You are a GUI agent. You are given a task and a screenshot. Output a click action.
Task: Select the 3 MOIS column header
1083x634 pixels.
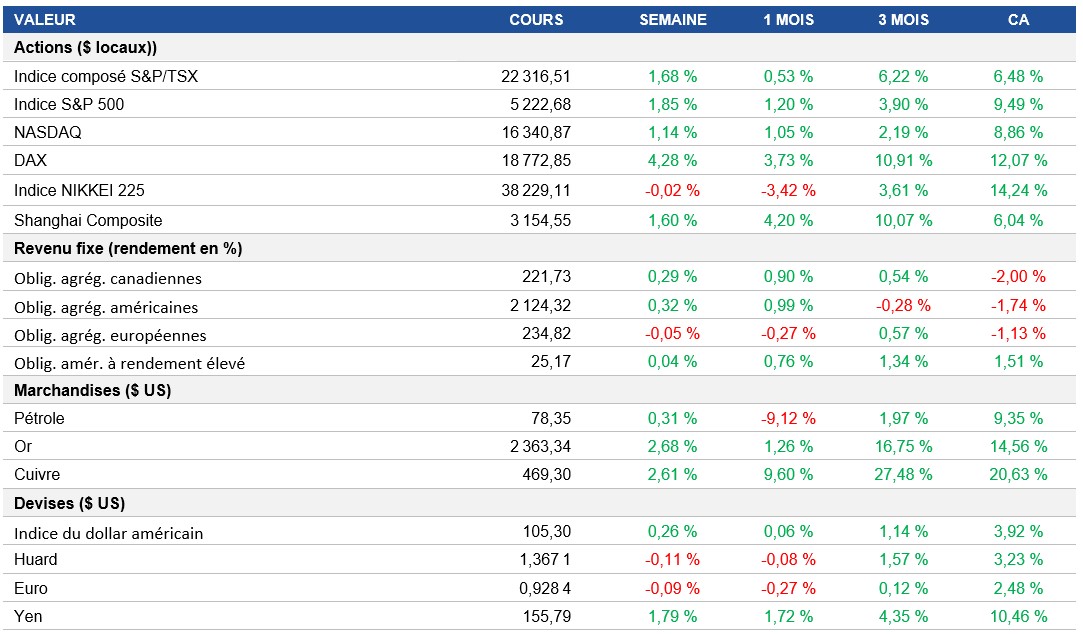903,20
